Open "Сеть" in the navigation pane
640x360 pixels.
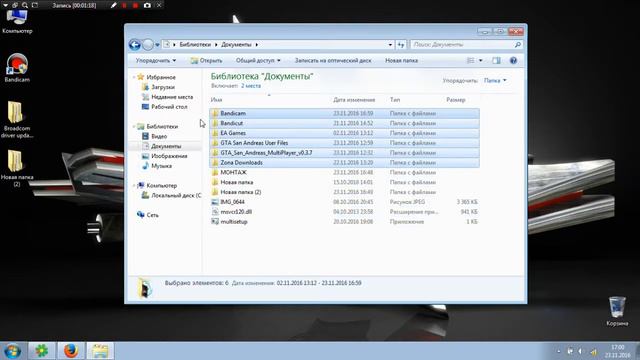click(x=152, y=215)
